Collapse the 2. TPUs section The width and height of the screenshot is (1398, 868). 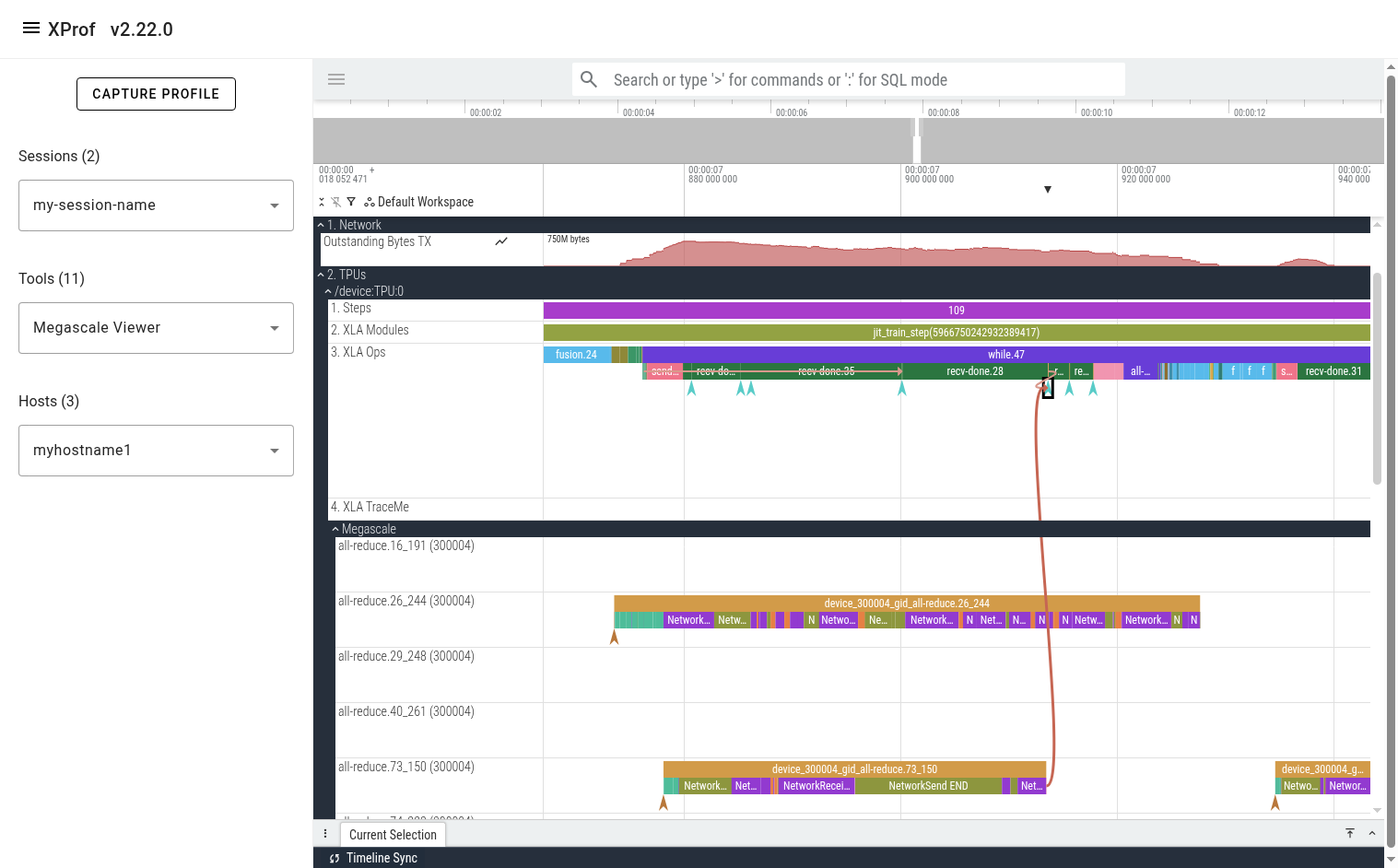[320, 274]
